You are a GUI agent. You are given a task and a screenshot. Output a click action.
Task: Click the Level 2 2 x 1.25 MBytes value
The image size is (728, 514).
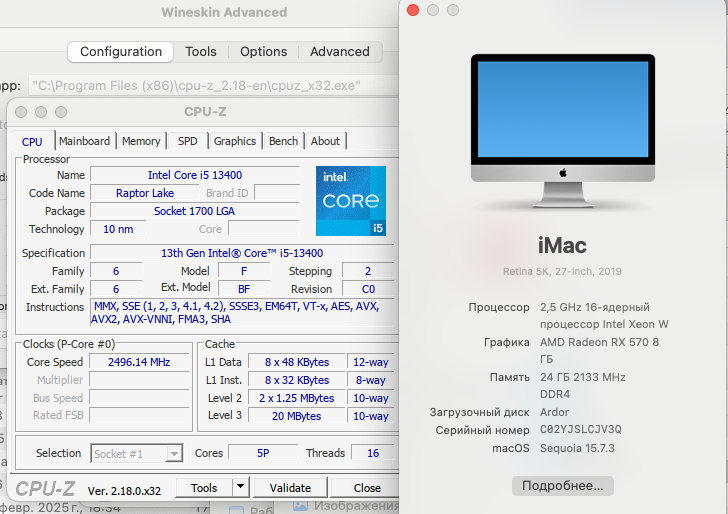coord(297,398)
